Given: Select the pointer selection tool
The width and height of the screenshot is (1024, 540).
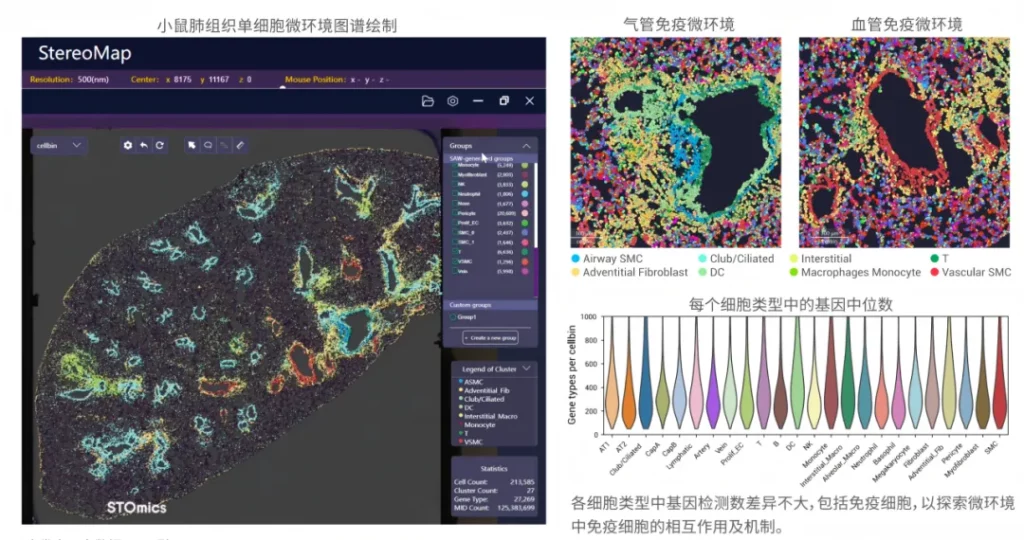Looking at the screenshot, I should (x=192, y=145).
